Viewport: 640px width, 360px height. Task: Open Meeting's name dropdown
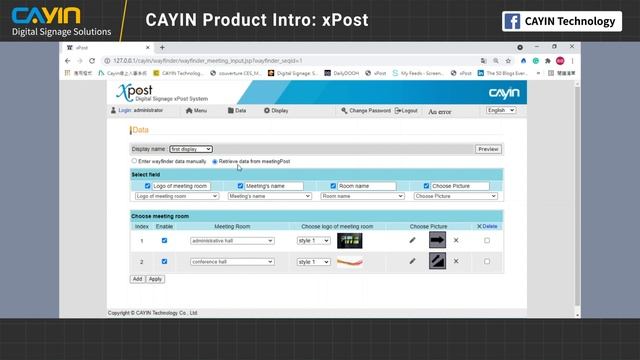[269, 196]
